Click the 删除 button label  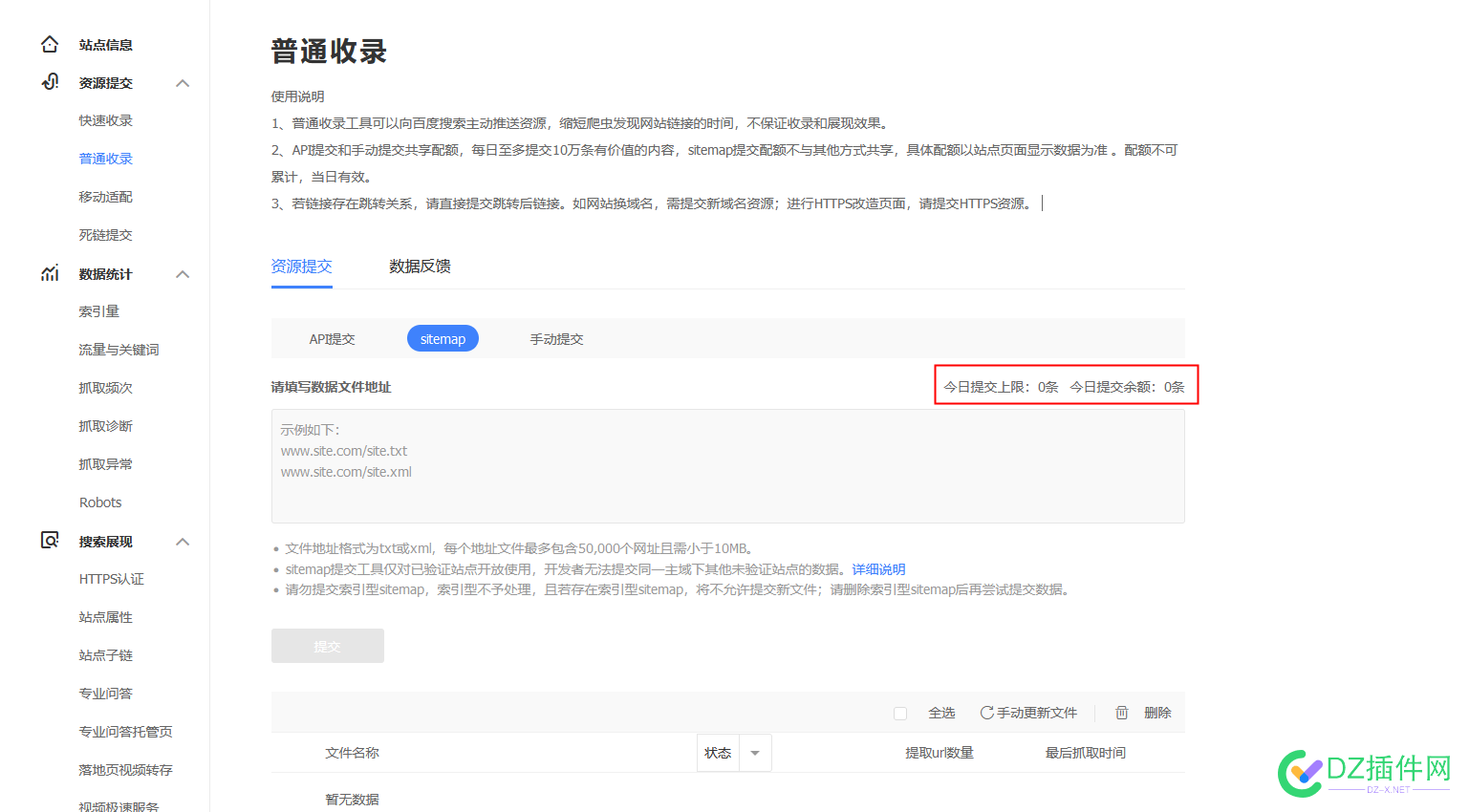pyautogui.click(x=1157, y=713)
